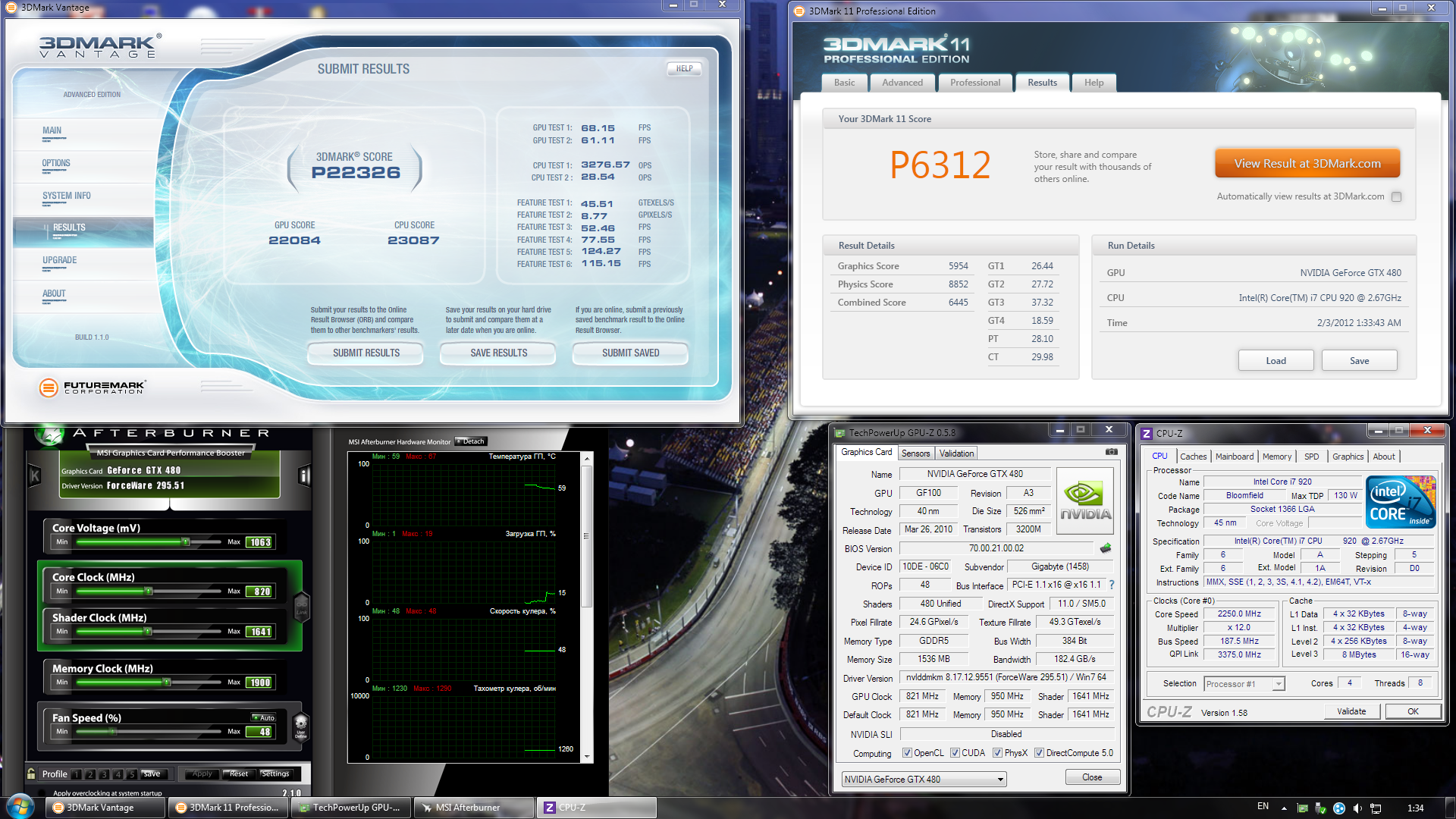Open Afterburner's info 'i' side button
This screenshot has width=1456, height=819.
point(305,475)
